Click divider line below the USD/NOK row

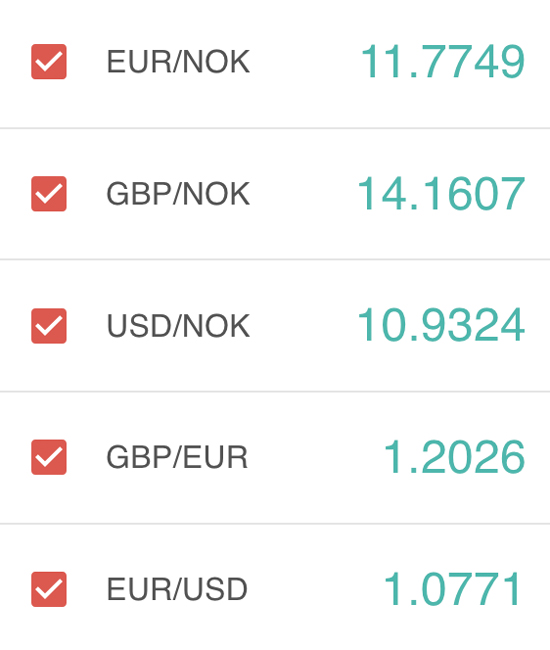click(x=275, y=391)
